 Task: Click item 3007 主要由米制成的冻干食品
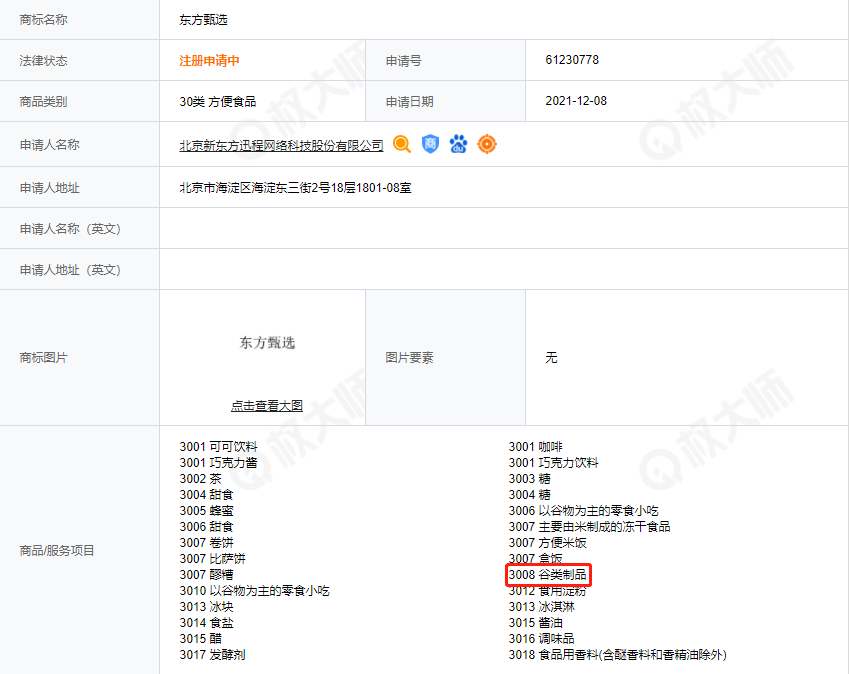[x=589, y=526]
